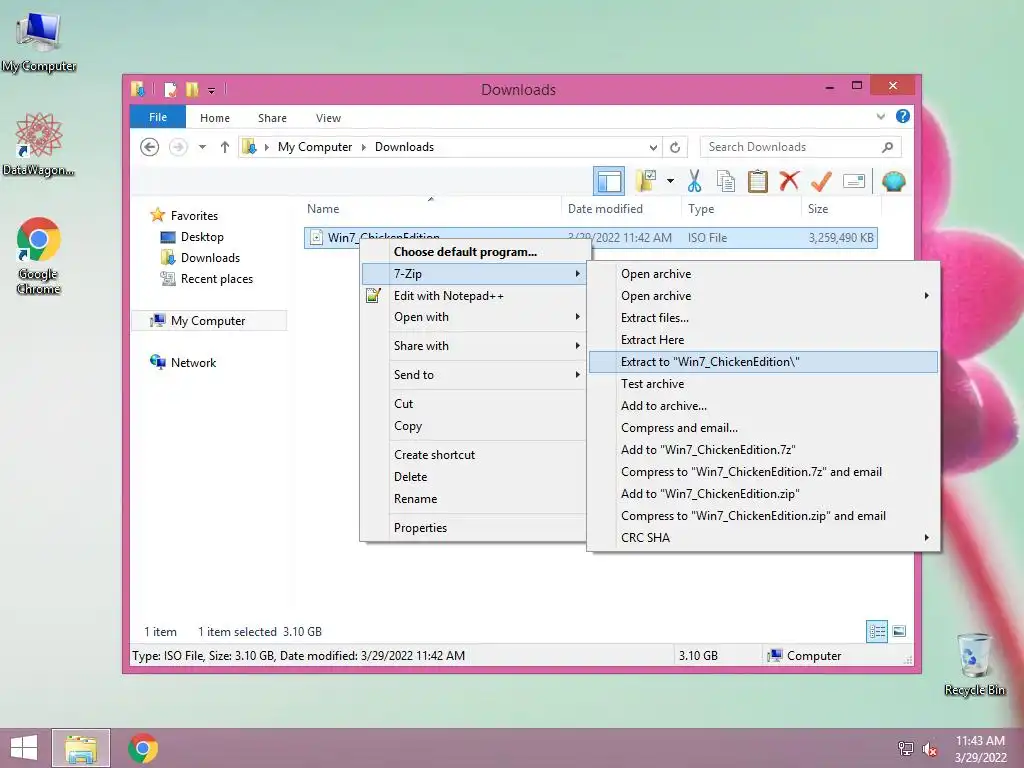This screenshot has height=768, width=1024.
Task: Click the Search Downloads field
Action: coord(800,147)
